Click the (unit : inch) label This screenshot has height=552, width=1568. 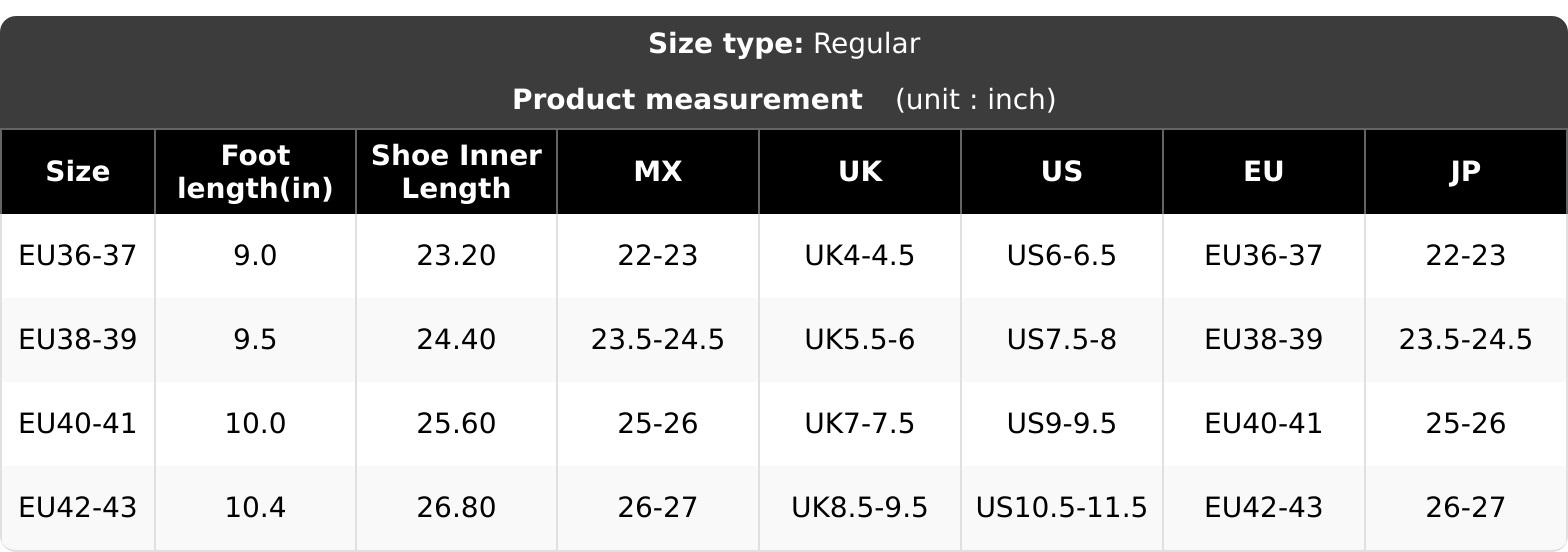[x=975, y=100]
